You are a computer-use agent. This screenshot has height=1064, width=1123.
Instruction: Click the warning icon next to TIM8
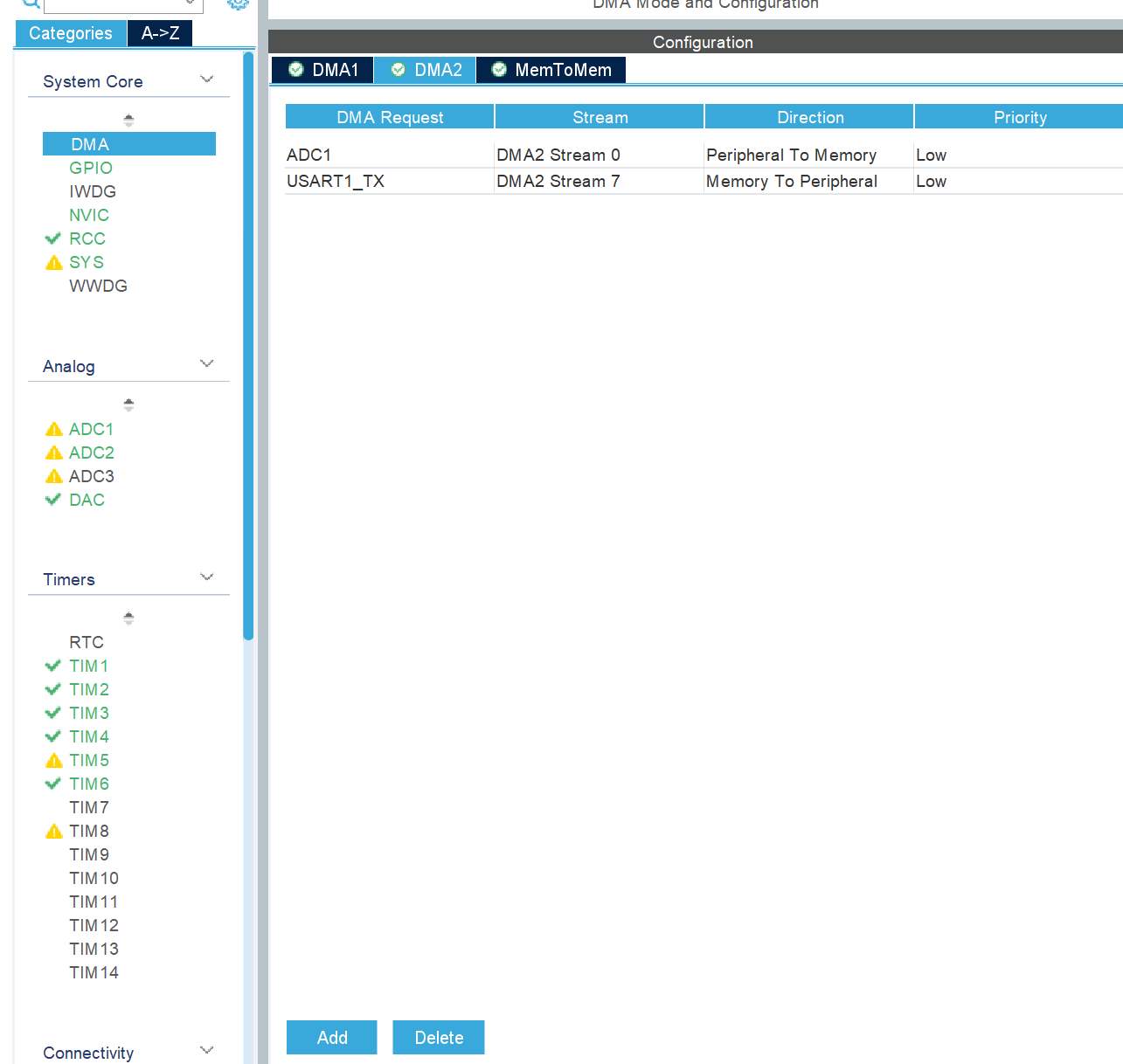pyautogui.click(x=53, y=831)
